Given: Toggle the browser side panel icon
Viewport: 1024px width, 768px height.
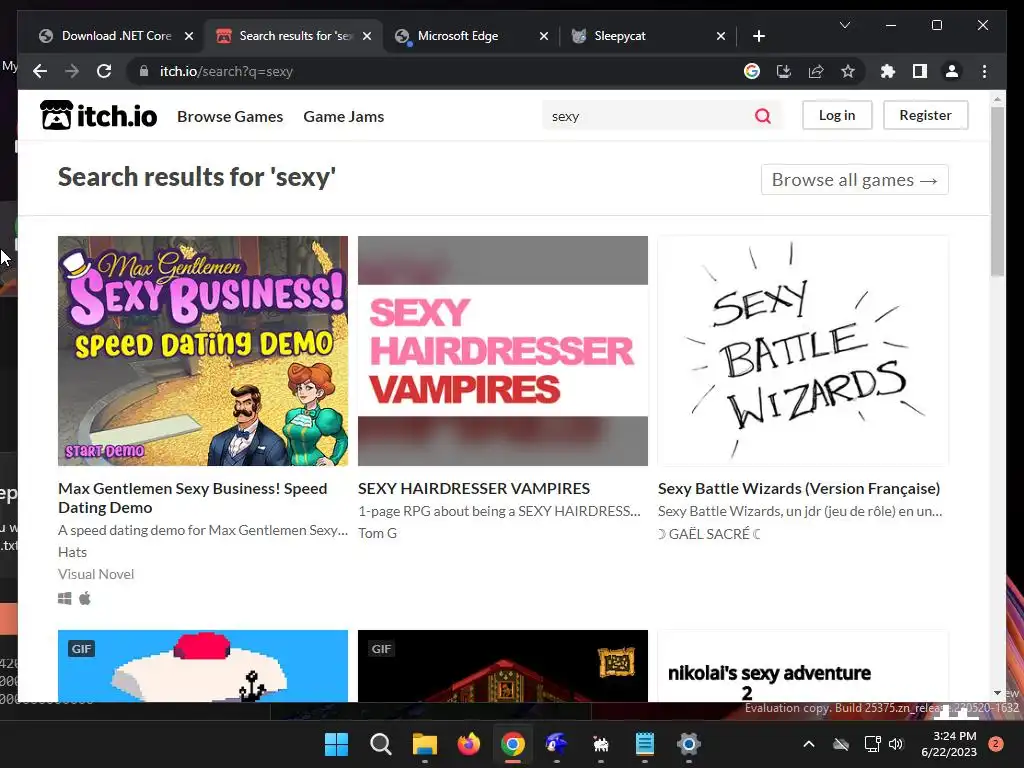Looking at the screenshot, I should (920, 71).
